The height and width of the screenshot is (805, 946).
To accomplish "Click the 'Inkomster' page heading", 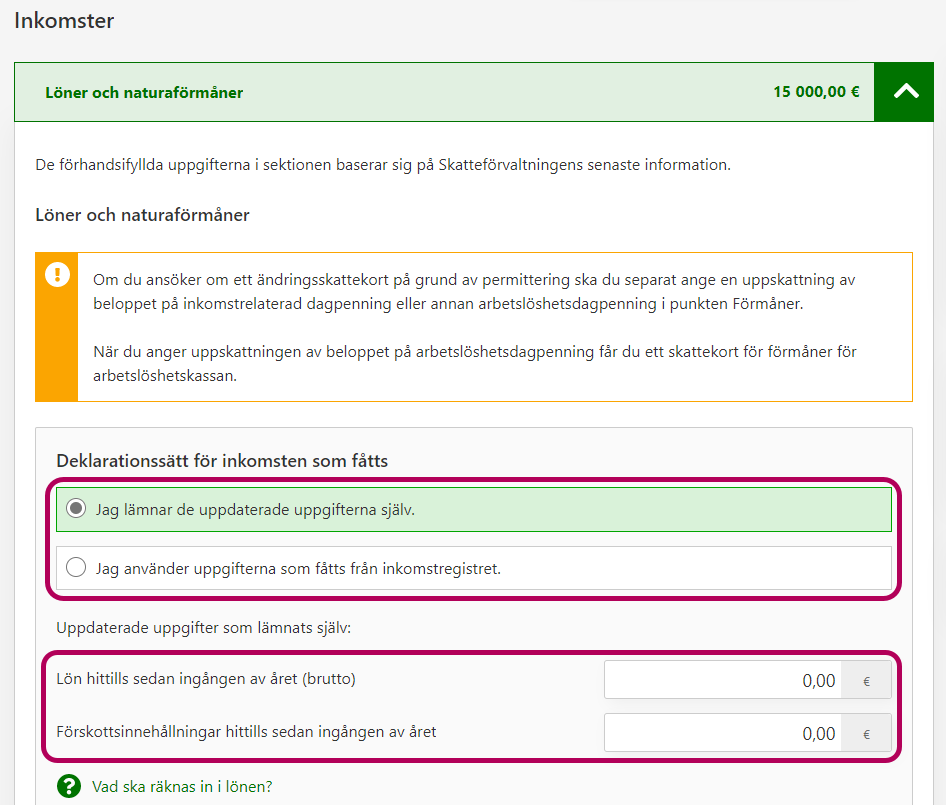I will [64, 20].
